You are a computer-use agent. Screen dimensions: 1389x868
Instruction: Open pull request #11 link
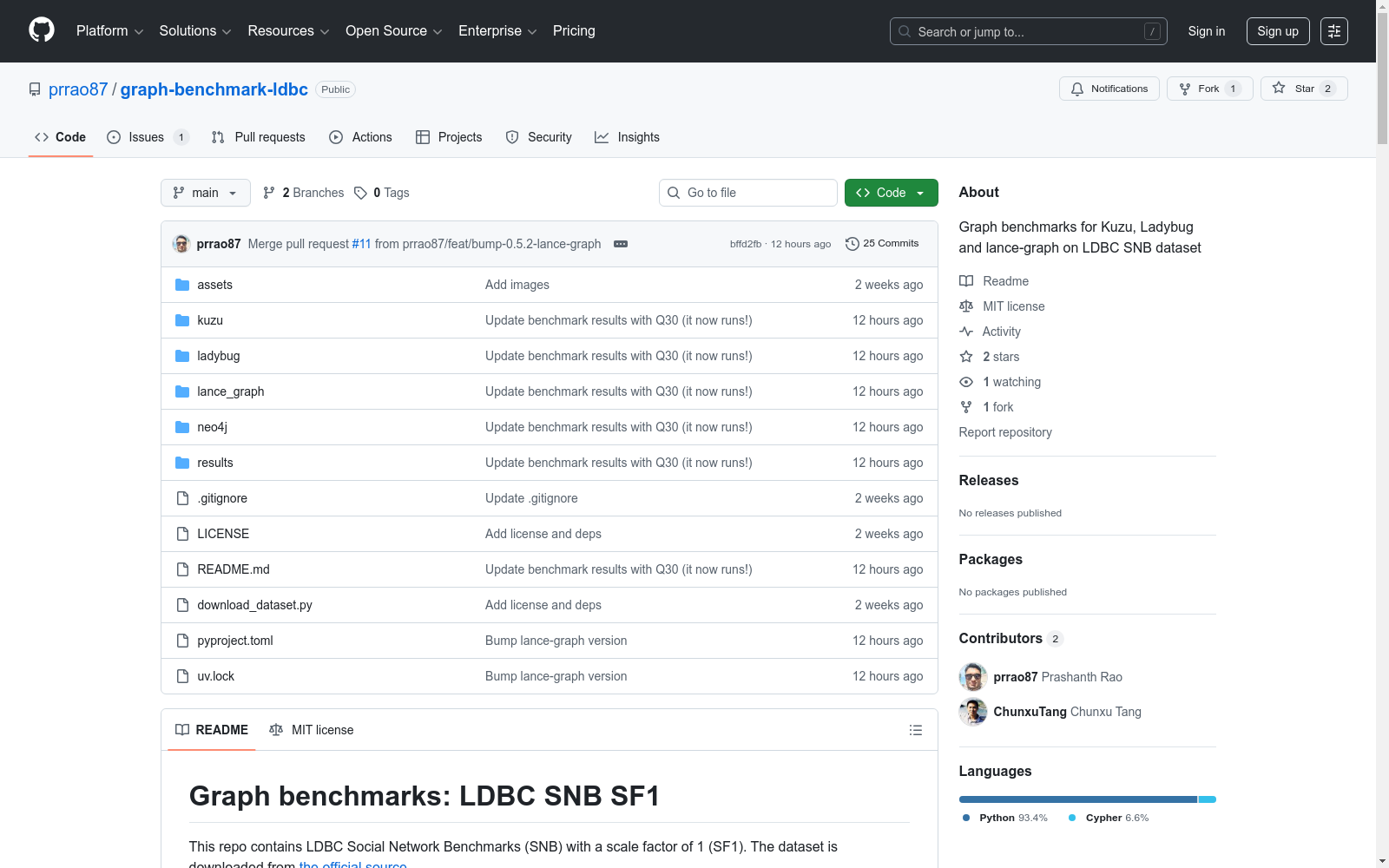point(361,244)
